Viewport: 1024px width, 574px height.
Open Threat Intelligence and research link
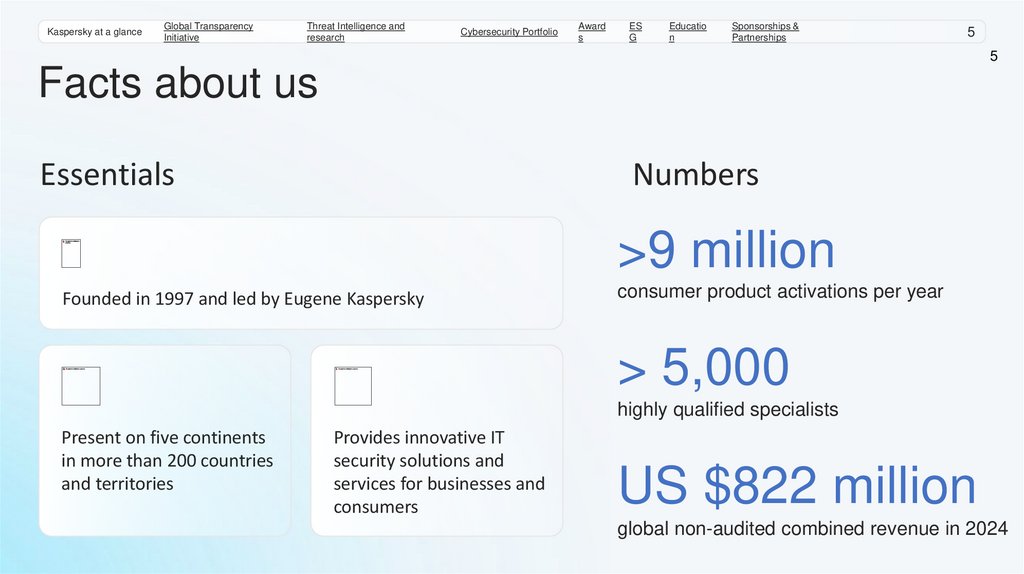(x=355, y=32)
